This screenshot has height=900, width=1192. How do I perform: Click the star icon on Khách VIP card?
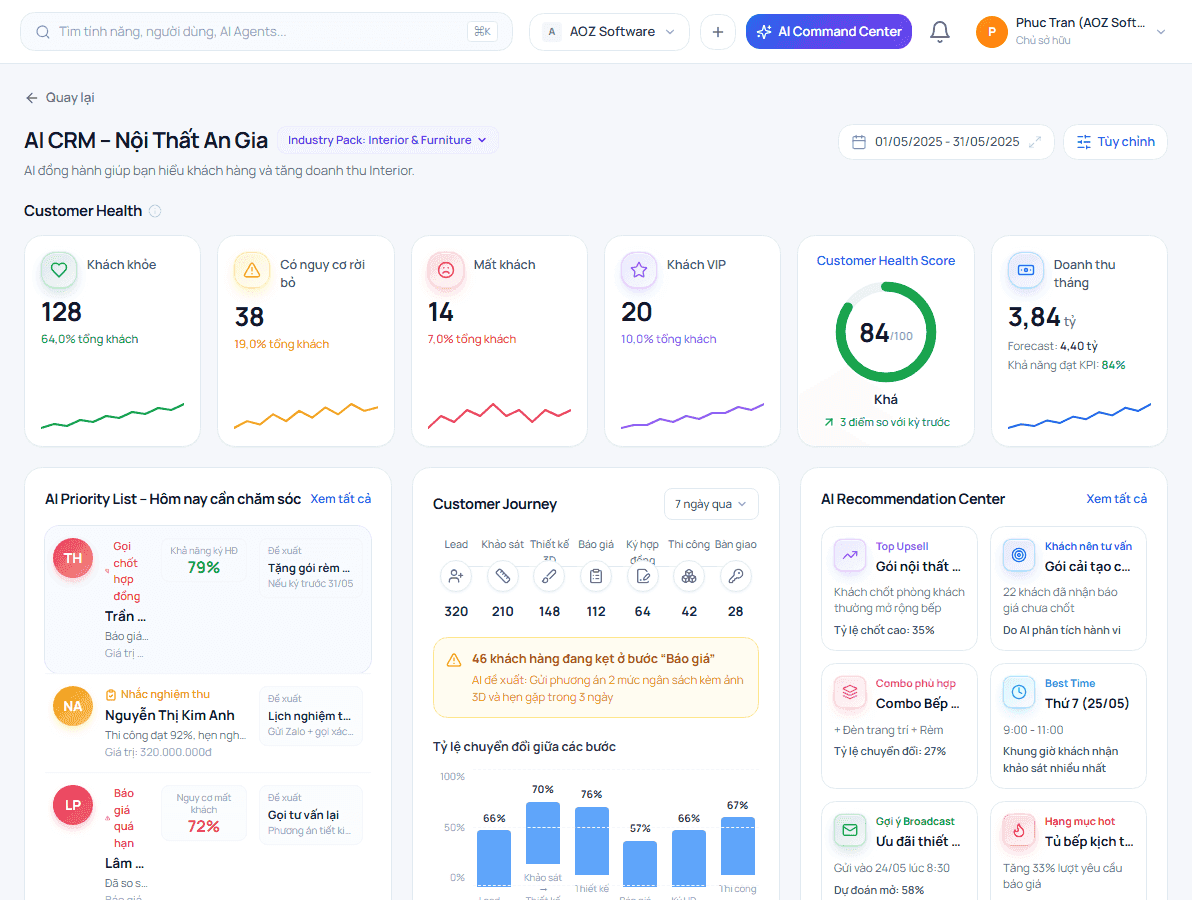tap(639, 270)
